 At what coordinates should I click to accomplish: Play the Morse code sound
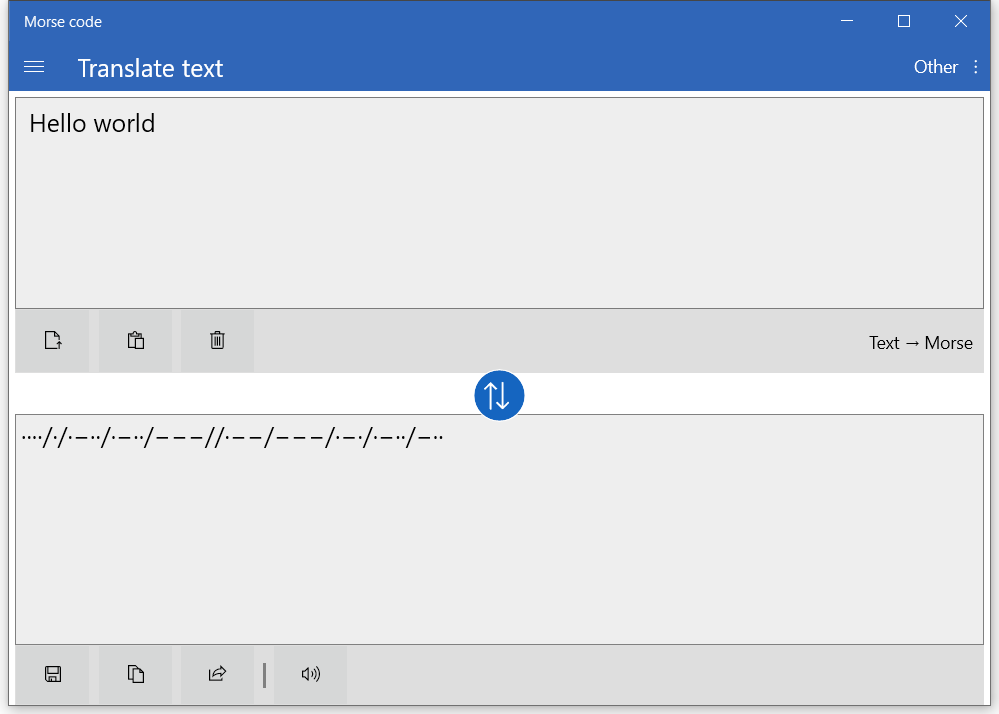[x=310, y=675]
